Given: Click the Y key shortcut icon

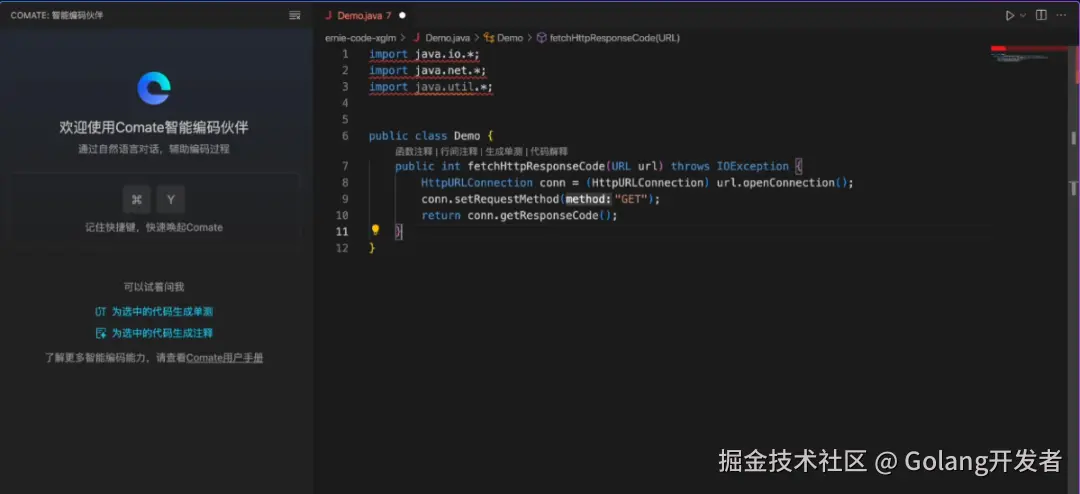Looking at the screenshot, I should [x=171, y=200].
